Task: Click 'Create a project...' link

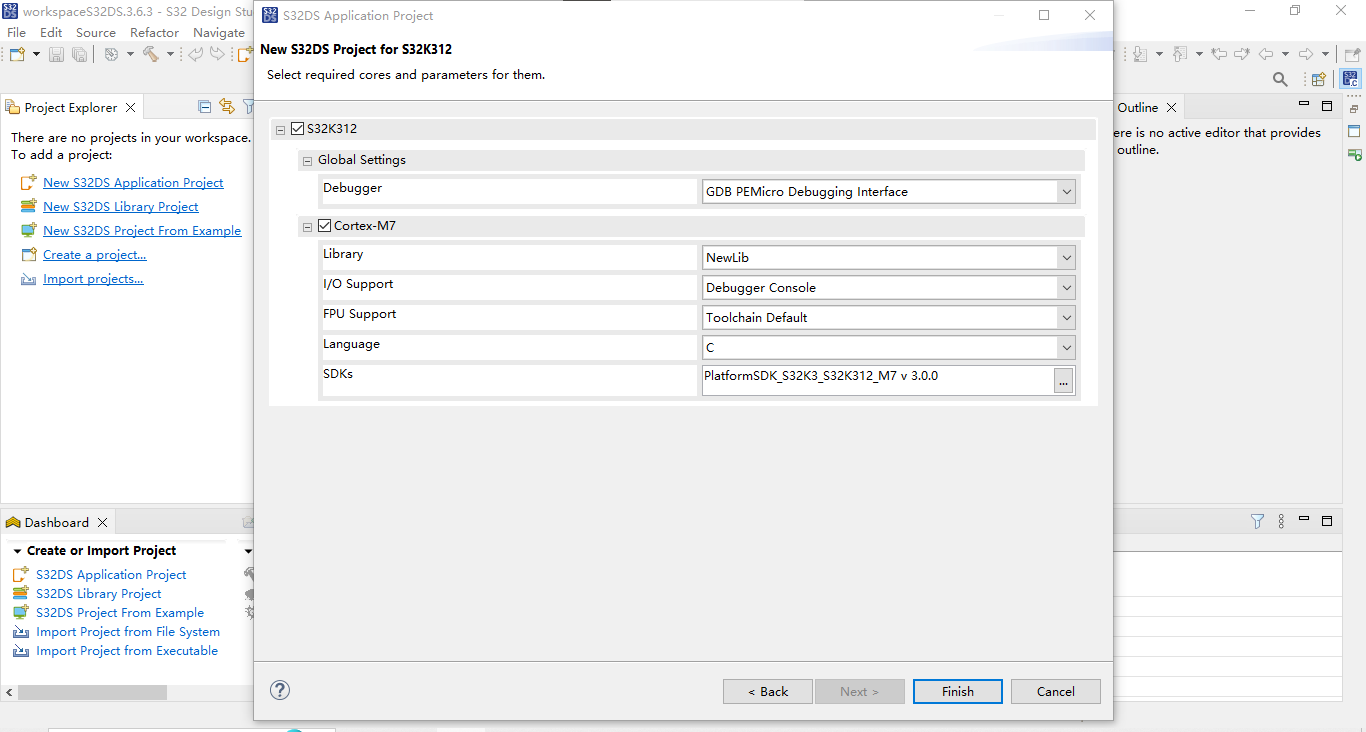Action: 95,254
